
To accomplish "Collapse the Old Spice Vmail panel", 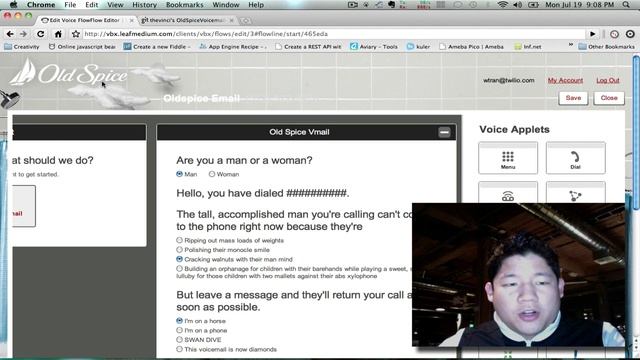I will point(444,132).
